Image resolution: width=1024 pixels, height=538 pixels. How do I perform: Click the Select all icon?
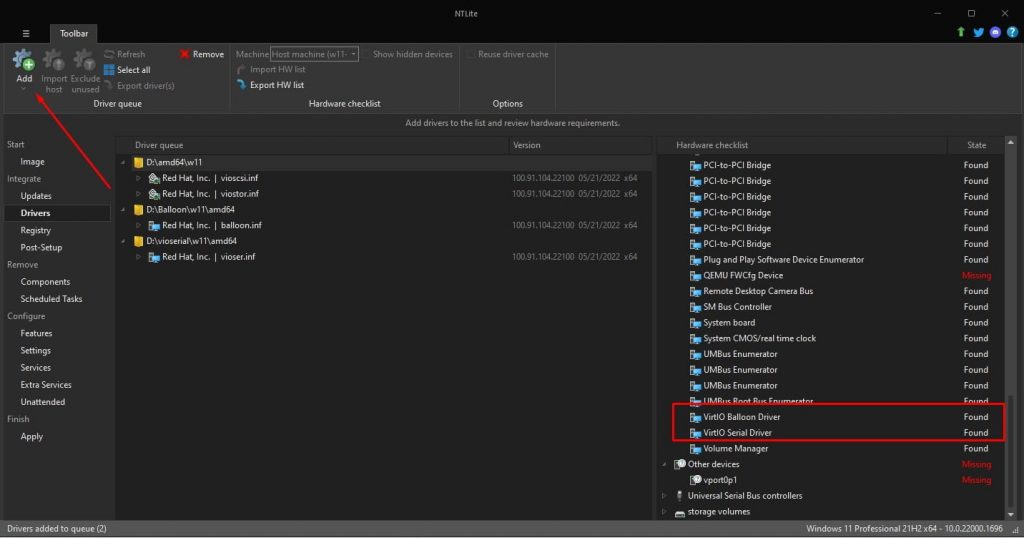click(110, 70)
